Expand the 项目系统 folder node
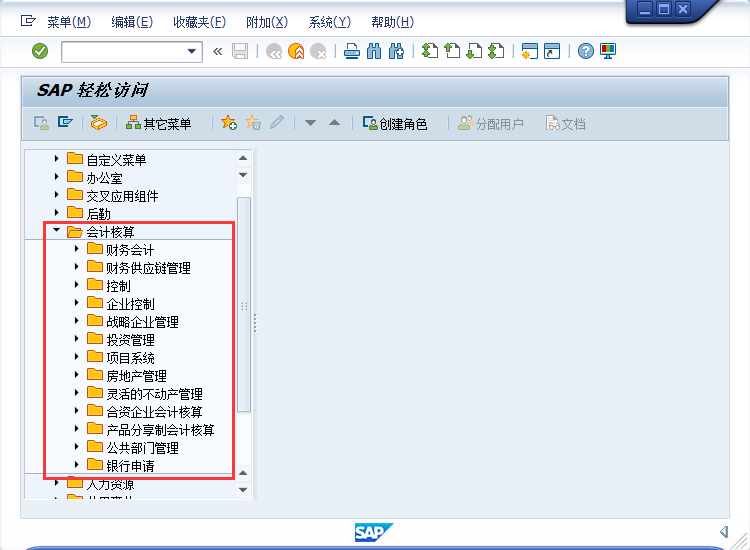The height and width of the screenshot is (550, 750). [77, 357]
